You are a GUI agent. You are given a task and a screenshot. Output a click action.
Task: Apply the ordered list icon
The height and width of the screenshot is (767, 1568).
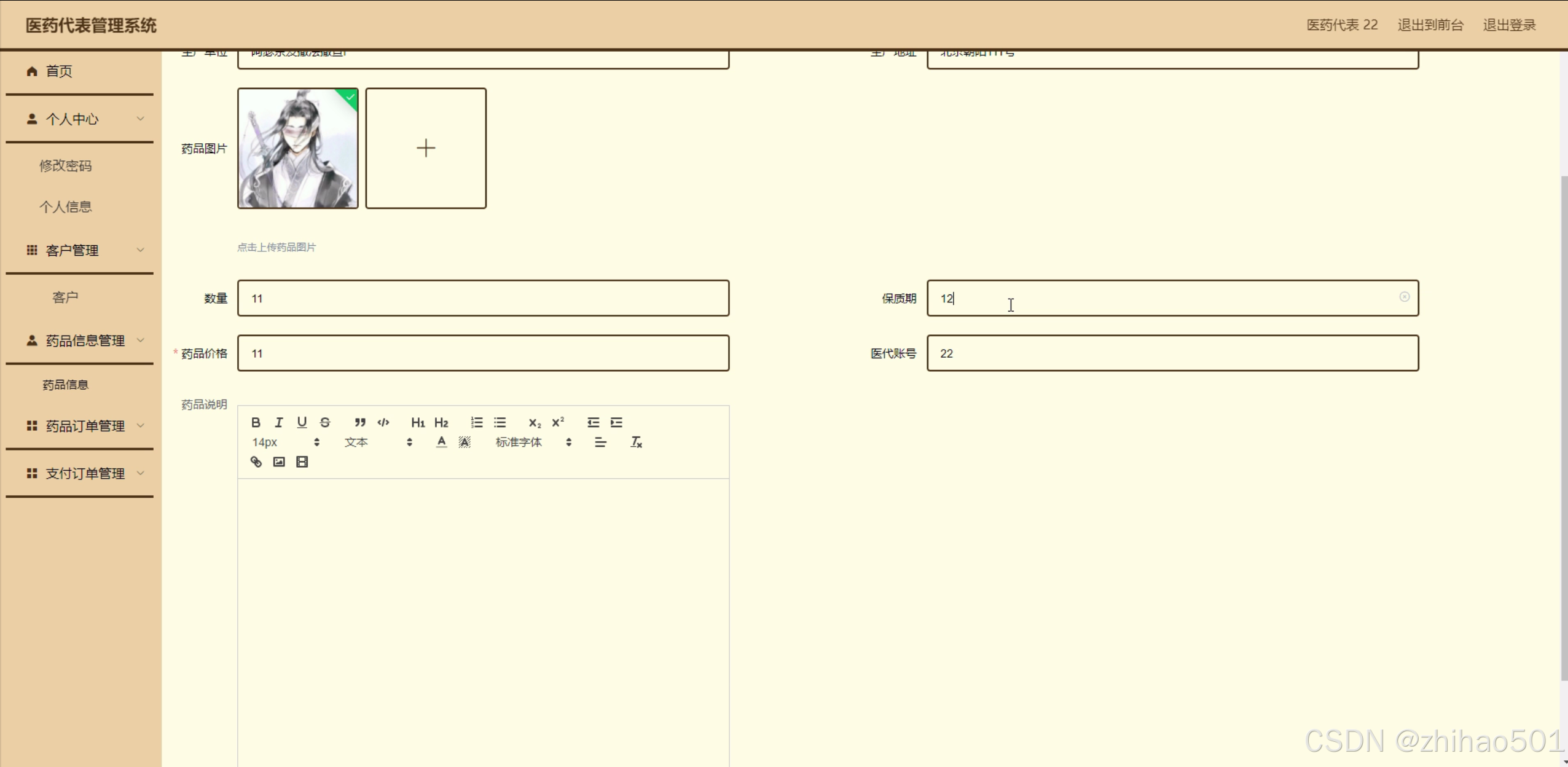tap(476, 422)
